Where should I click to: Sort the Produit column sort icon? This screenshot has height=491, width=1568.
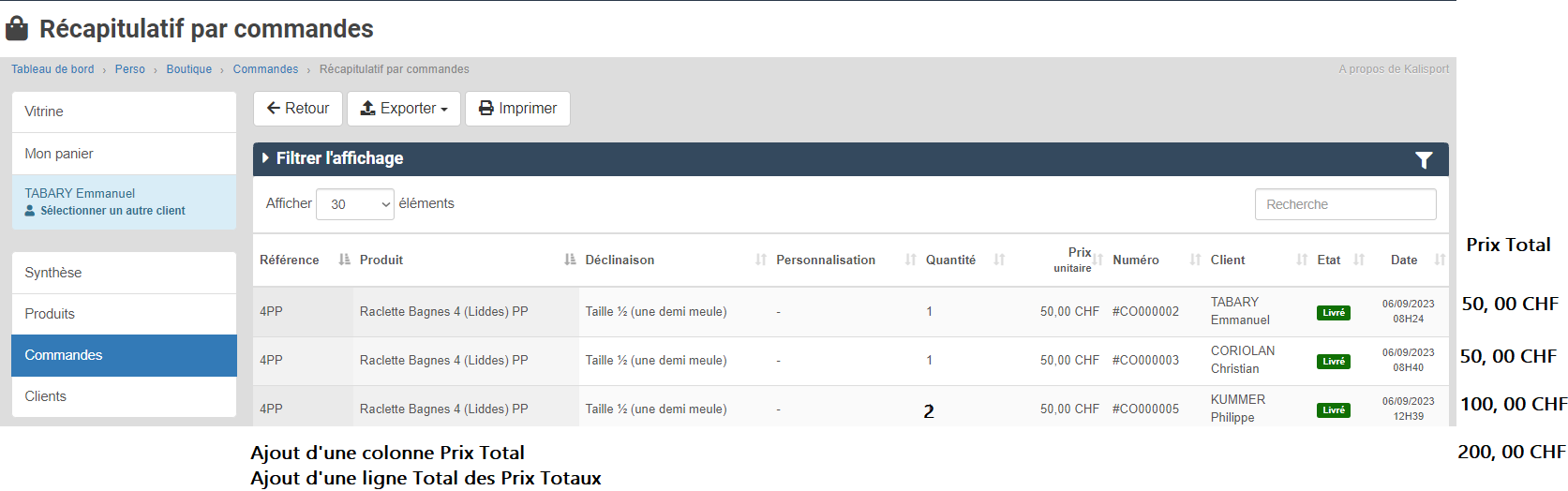(570, 260)
